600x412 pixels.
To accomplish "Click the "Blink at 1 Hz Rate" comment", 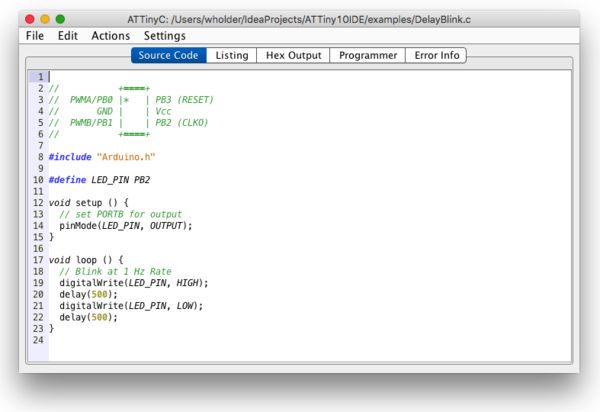I will 108,271.
